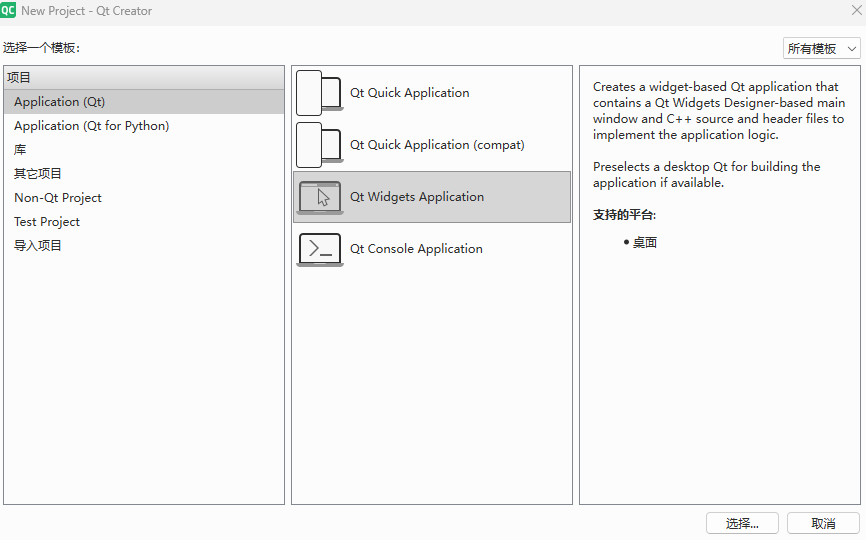Viewport: 866px width, 540px height.
Task: Choose Qt Quick Application (compat) label
Action: coord(437,145)
